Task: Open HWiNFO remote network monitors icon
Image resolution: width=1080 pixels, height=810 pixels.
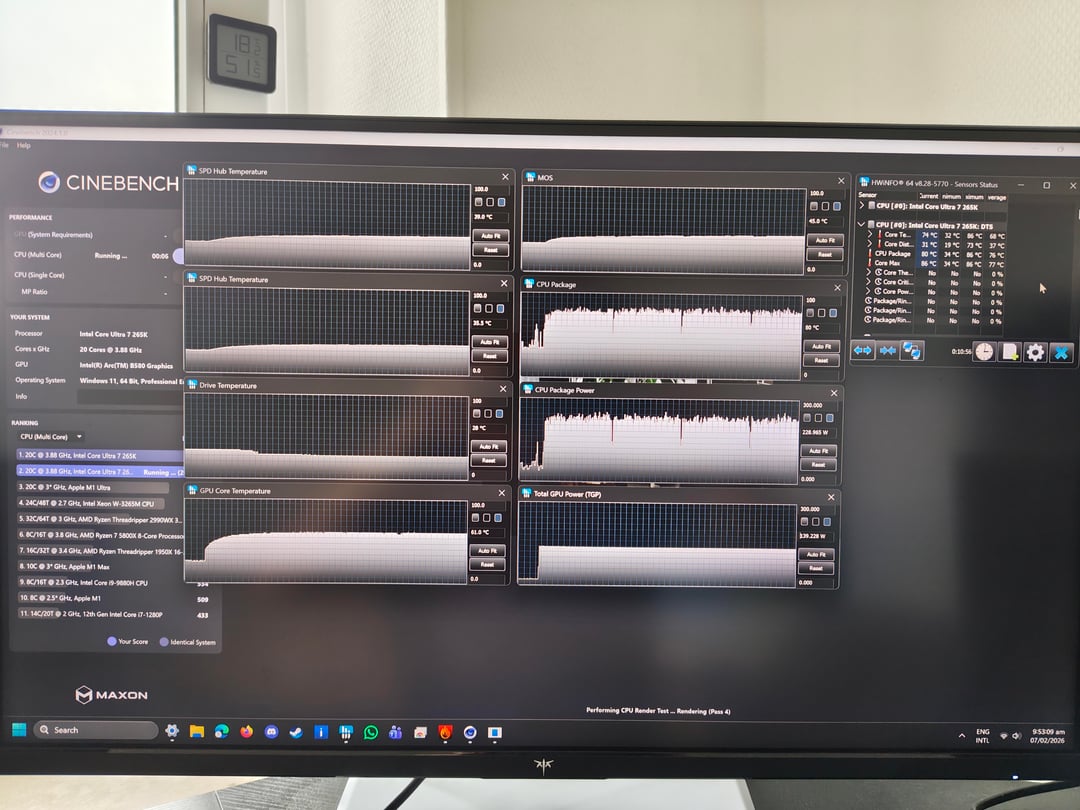Action: pos(912,351)
